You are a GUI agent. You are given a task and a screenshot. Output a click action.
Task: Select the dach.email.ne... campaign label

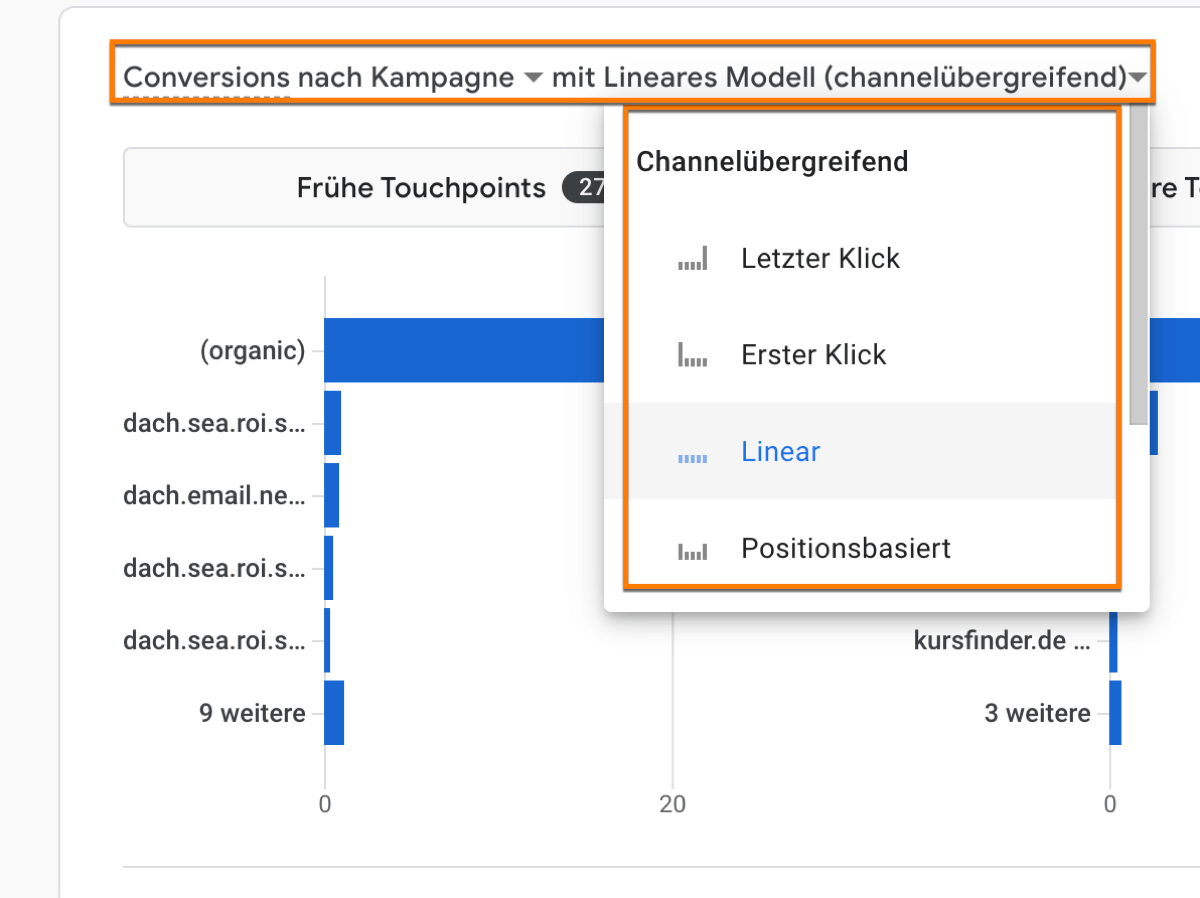point(216,495)
